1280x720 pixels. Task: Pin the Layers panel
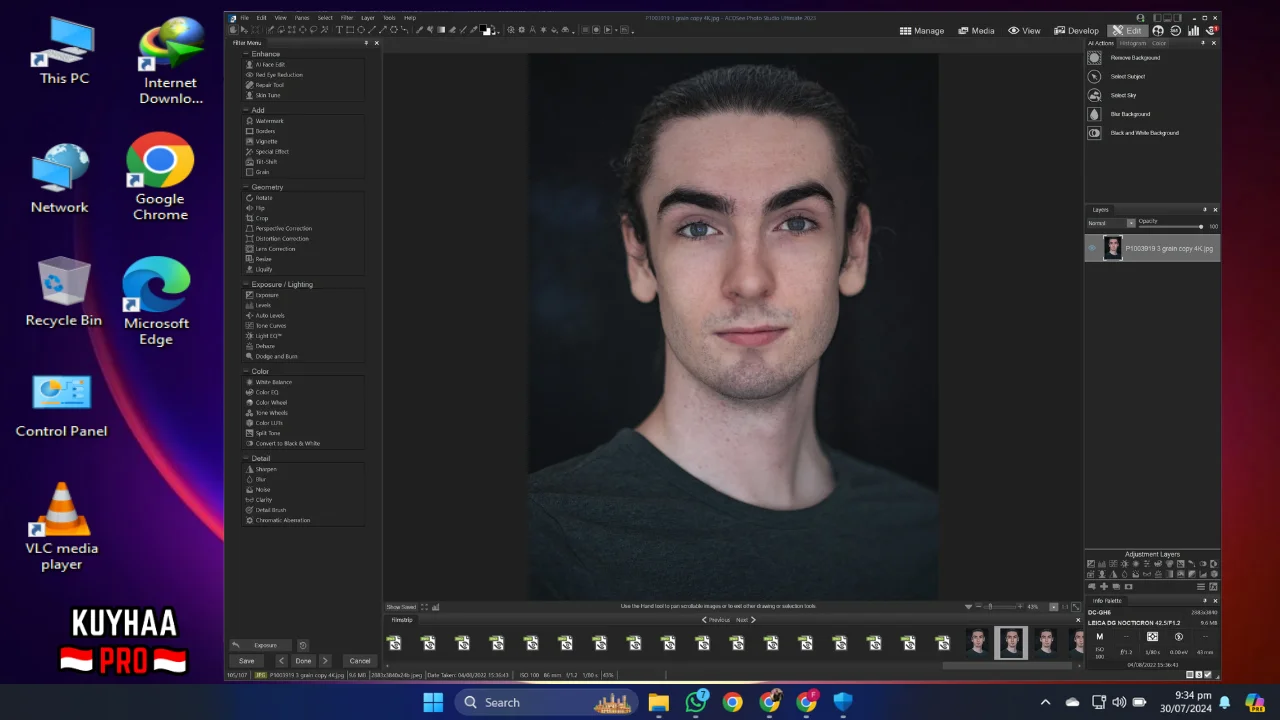[1205, 210]
